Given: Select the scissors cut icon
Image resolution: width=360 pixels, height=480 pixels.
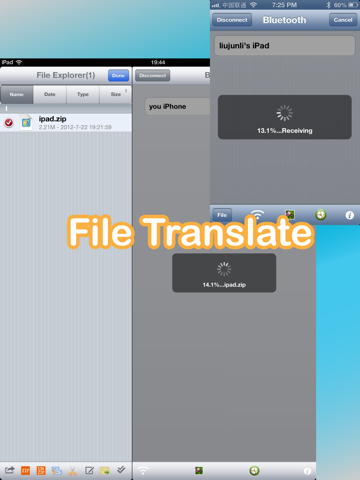Looking at the screenshot, I should (x=73, y=471).
